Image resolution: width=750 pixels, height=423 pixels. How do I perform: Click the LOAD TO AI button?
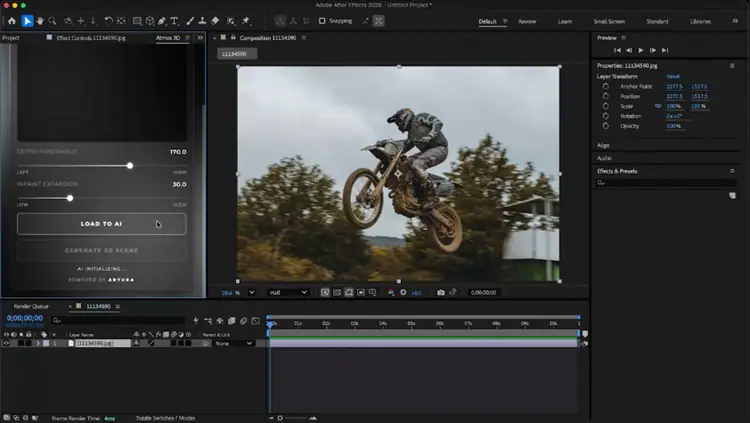click(x=101, y=224)
